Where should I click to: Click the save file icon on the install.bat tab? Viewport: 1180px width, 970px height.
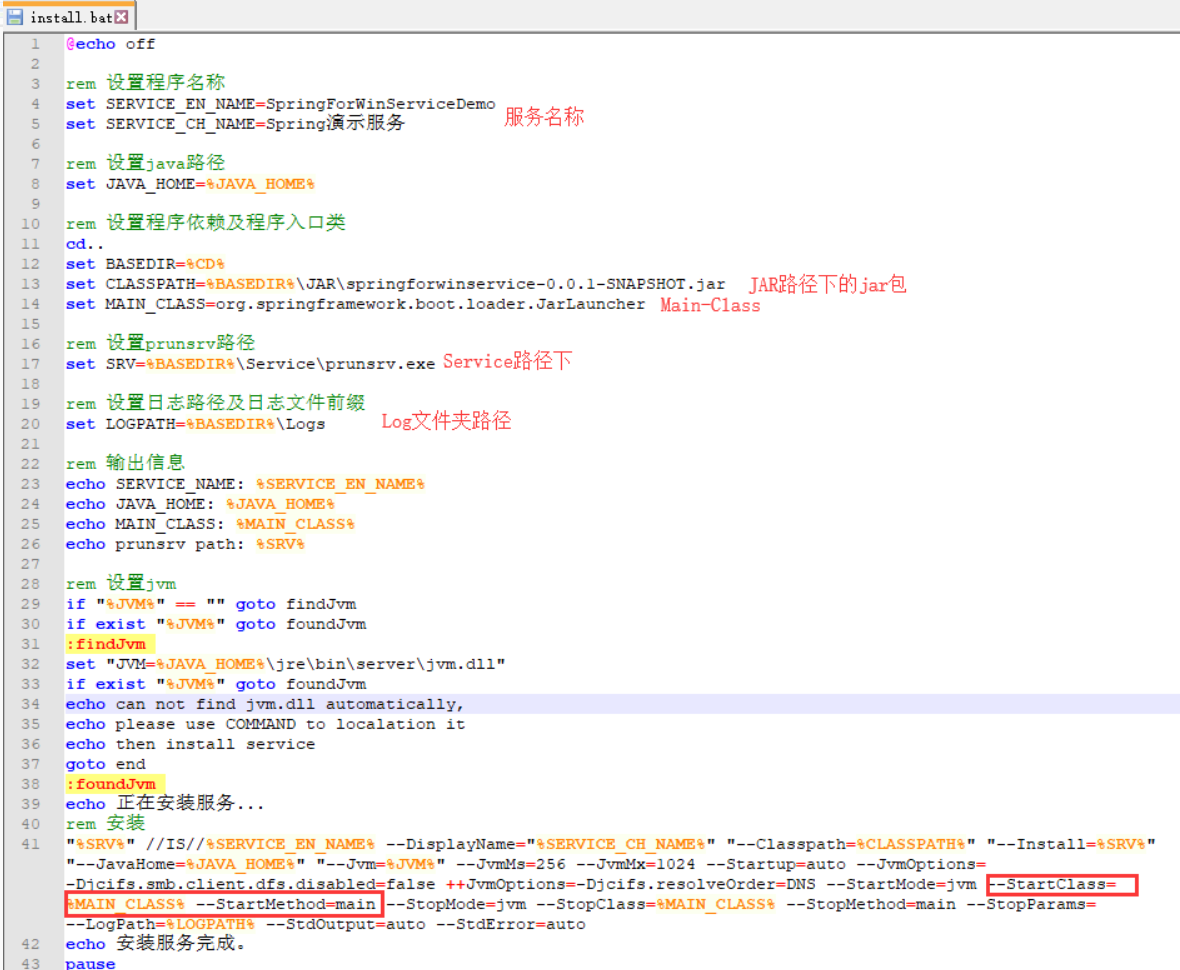pos(13,16)
